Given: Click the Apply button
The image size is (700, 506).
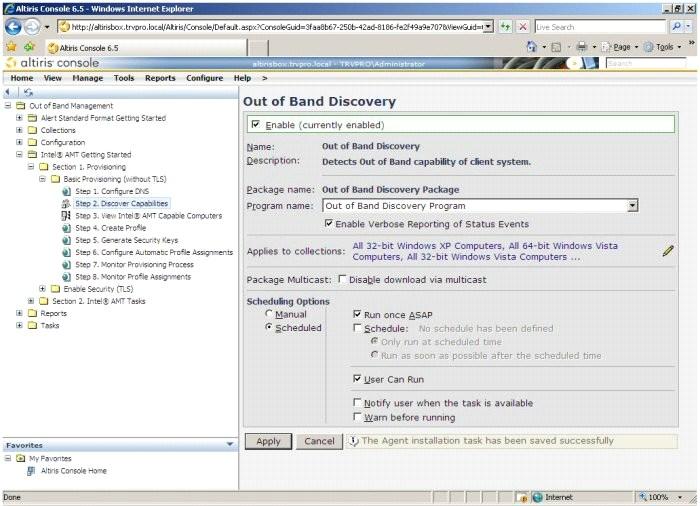Looking at the screenshot, I should coord(268,441).
